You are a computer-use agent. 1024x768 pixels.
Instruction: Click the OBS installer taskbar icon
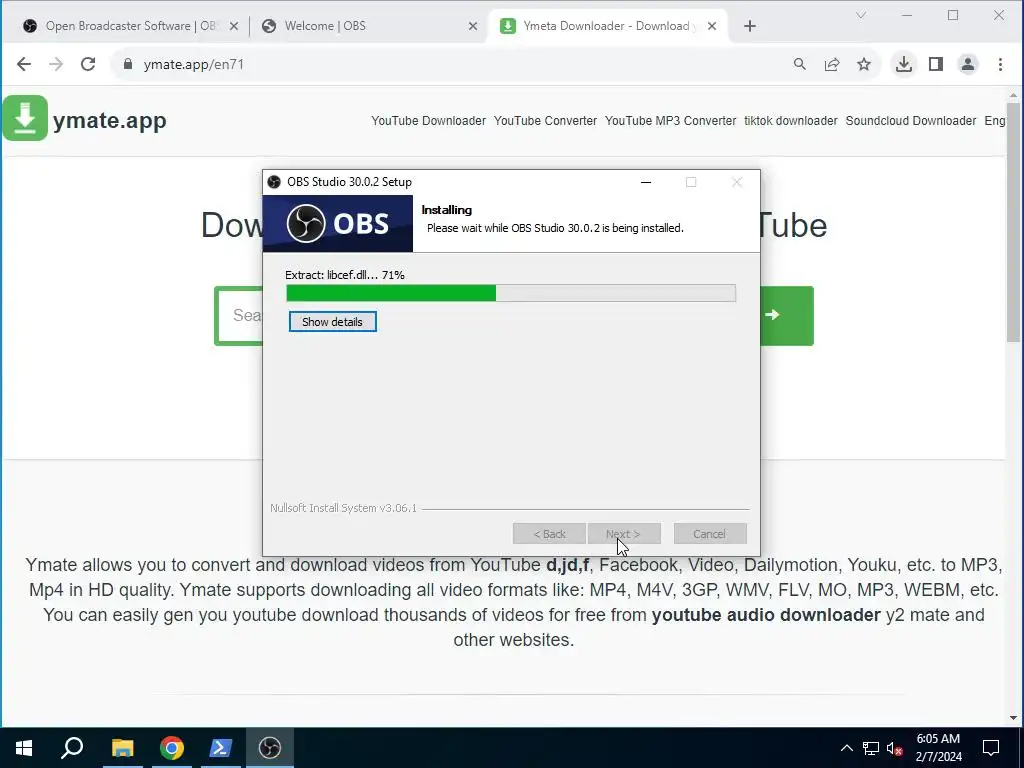coord(270,748)
